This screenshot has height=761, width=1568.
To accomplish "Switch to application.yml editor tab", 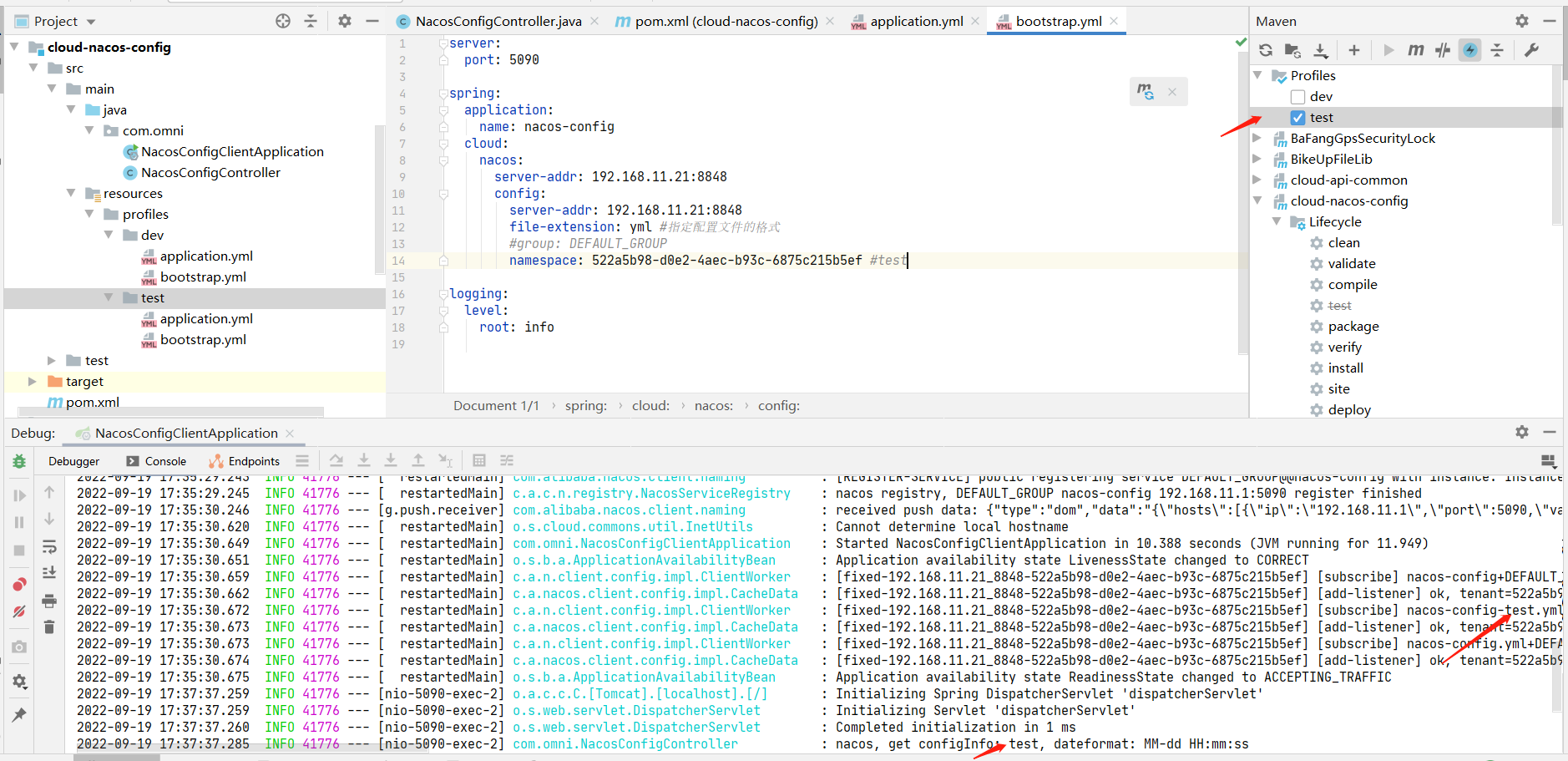I will pyautogui.click(x=916, y=21).
